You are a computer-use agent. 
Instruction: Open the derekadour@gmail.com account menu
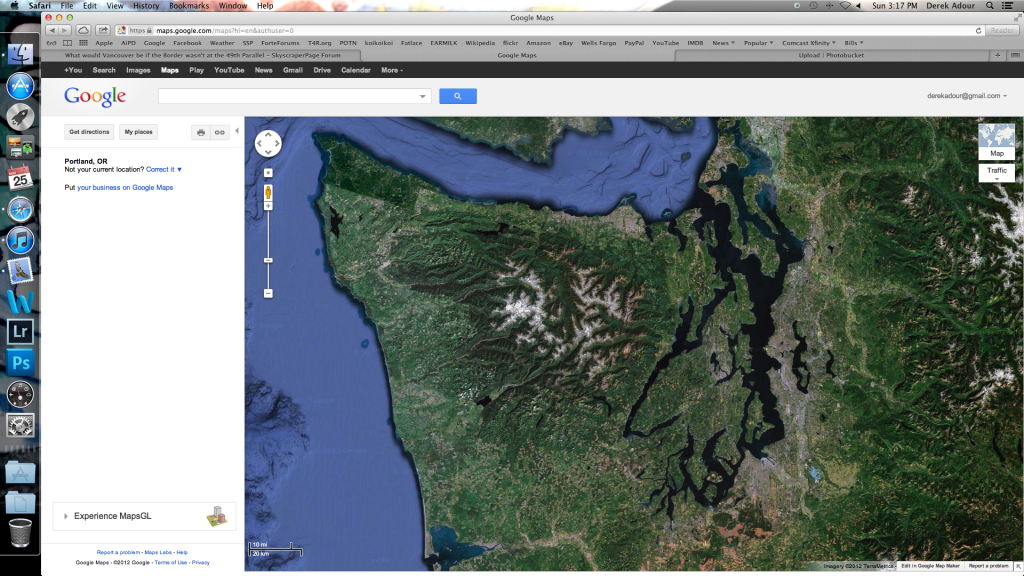pyautogui.click(x=967, y=95)
